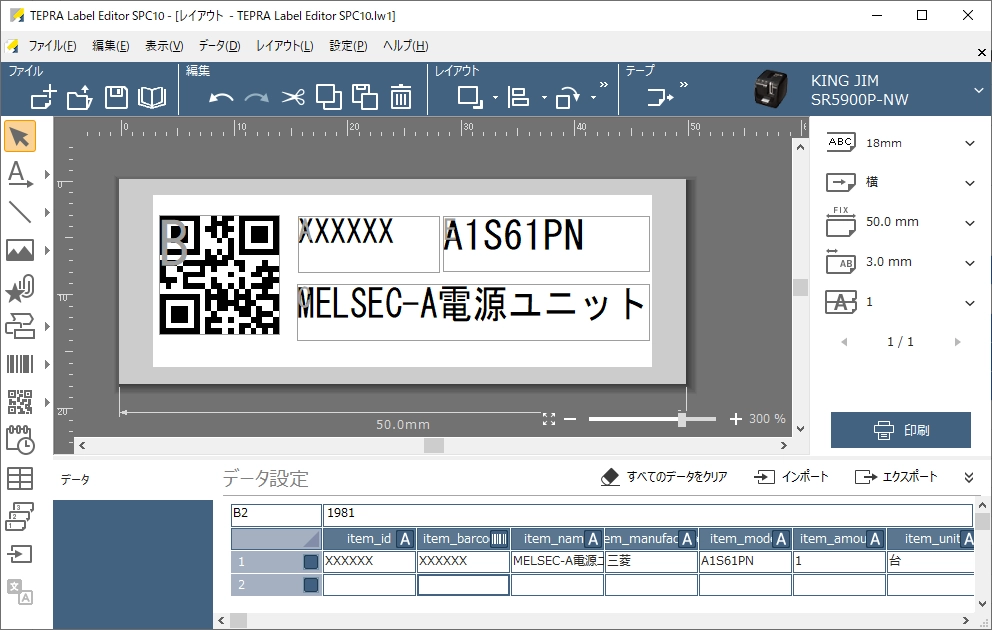This screenshot has height=630, width=992.
Task: Click the date/time stamp tool
Action: (x=20, y=440)
